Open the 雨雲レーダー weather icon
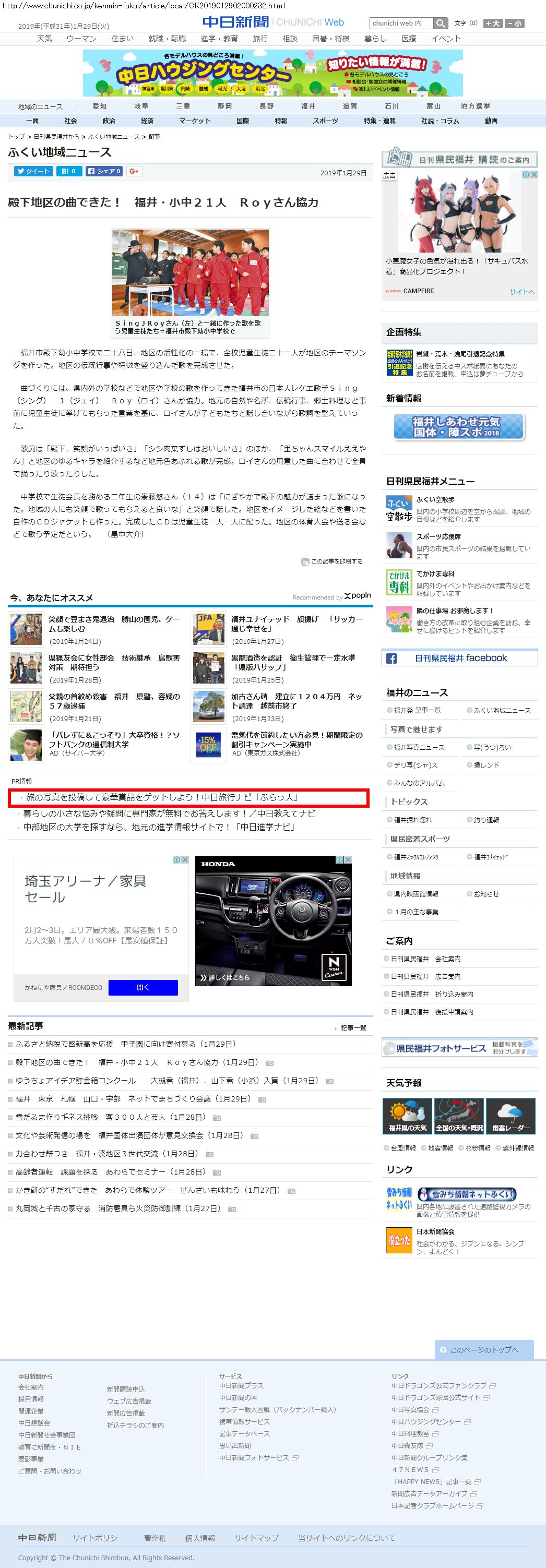 point(511,1116)
